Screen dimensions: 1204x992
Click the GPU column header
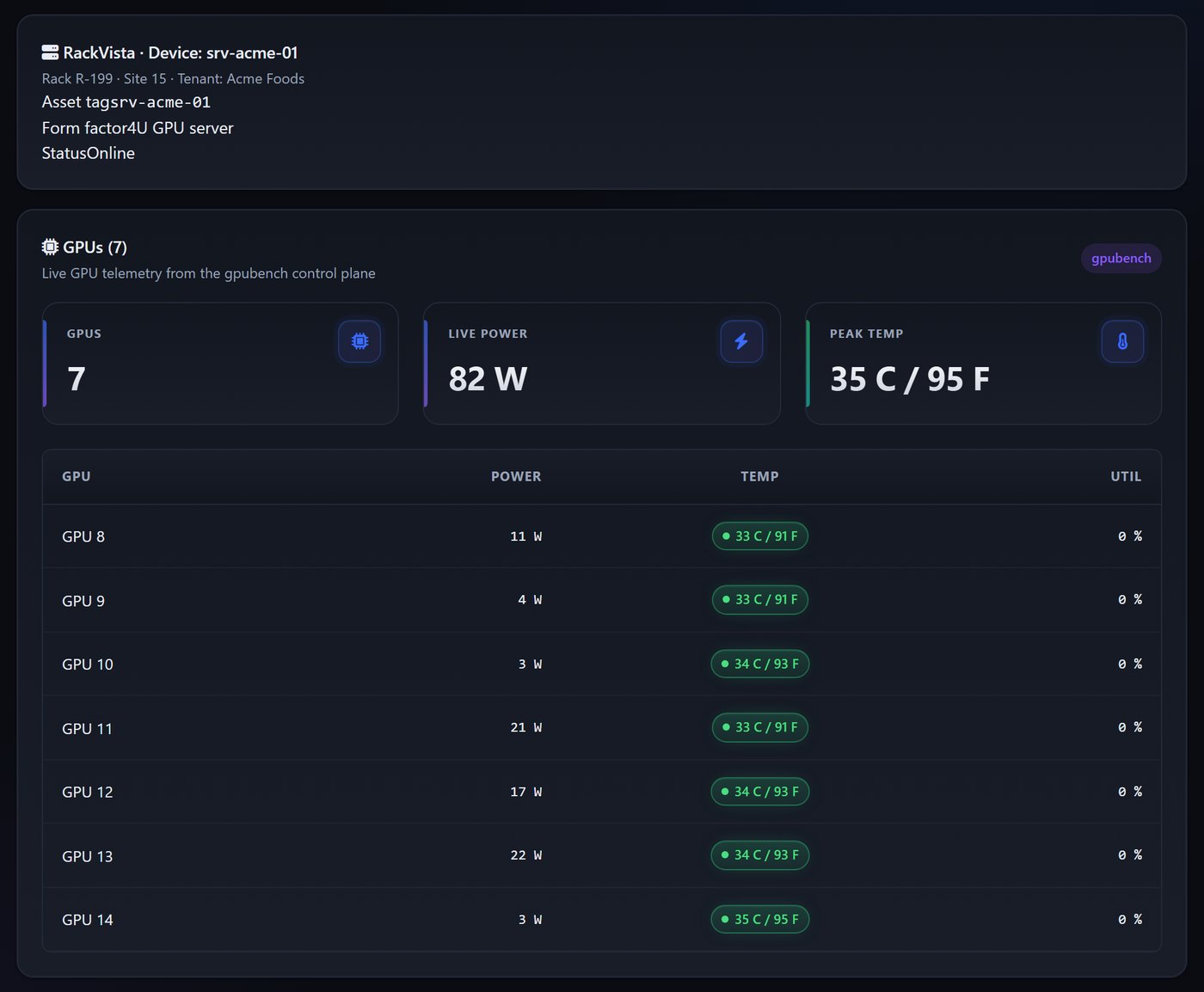[77, 476]
